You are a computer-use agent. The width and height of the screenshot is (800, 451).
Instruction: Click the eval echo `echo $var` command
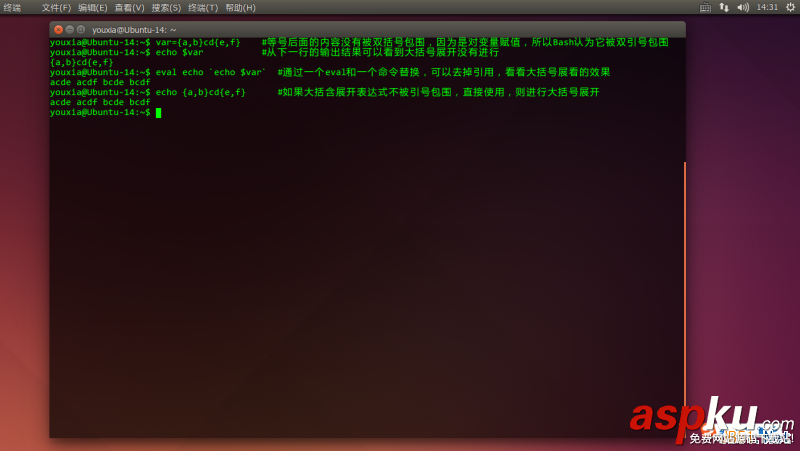pos(211,72)
